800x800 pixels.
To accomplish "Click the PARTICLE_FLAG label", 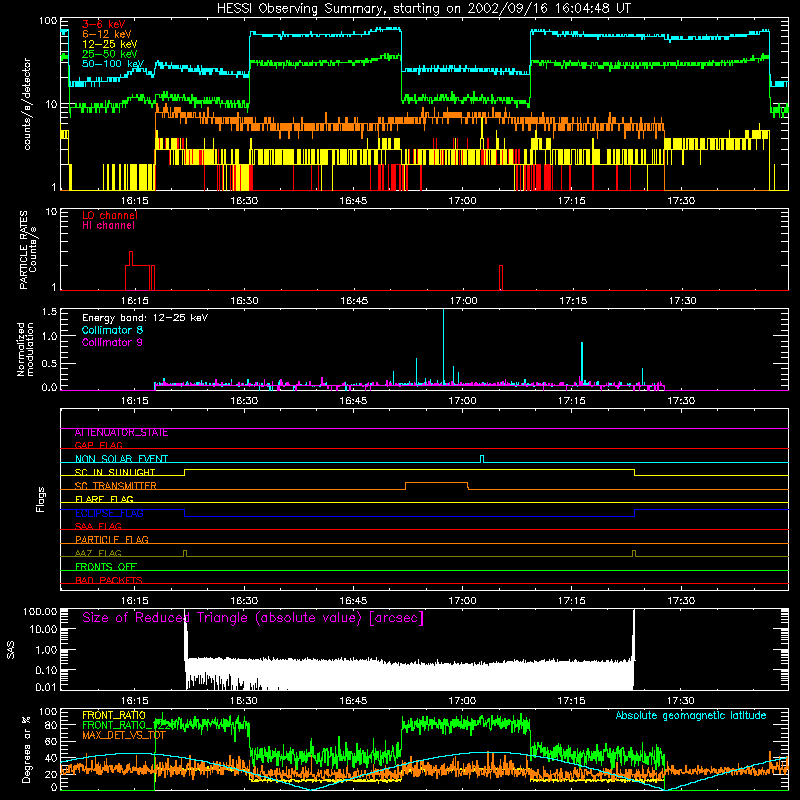I will (112, 540).
